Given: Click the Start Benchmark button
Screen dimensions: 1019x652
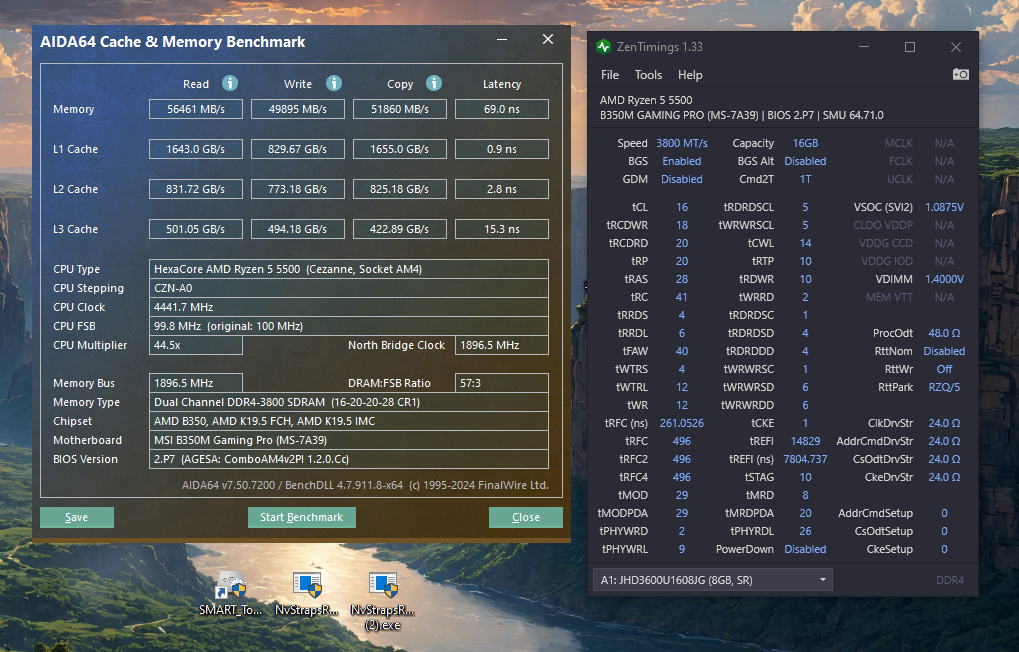Looking at the screenshot, I should point(302,517).
